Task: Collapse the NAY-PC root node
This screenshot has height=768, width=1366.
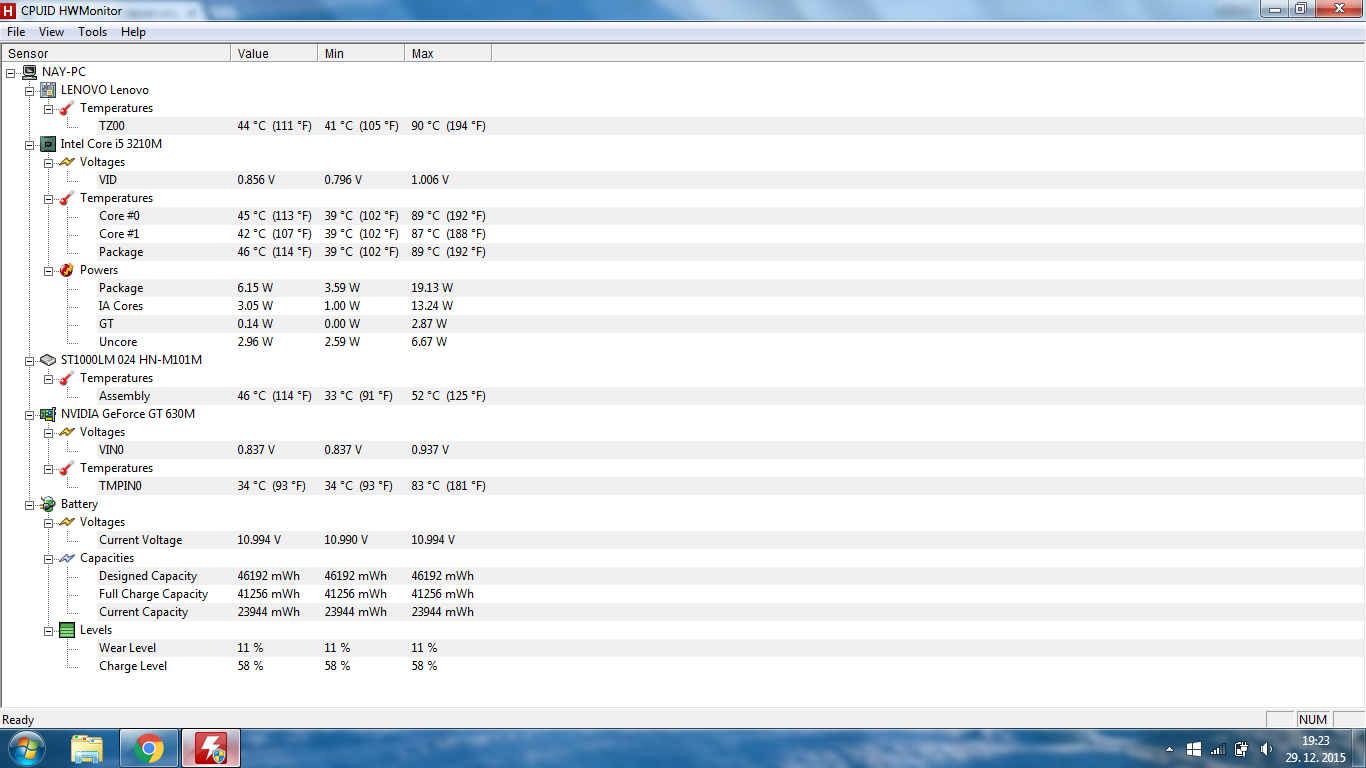Action: (x=11, y=72)
